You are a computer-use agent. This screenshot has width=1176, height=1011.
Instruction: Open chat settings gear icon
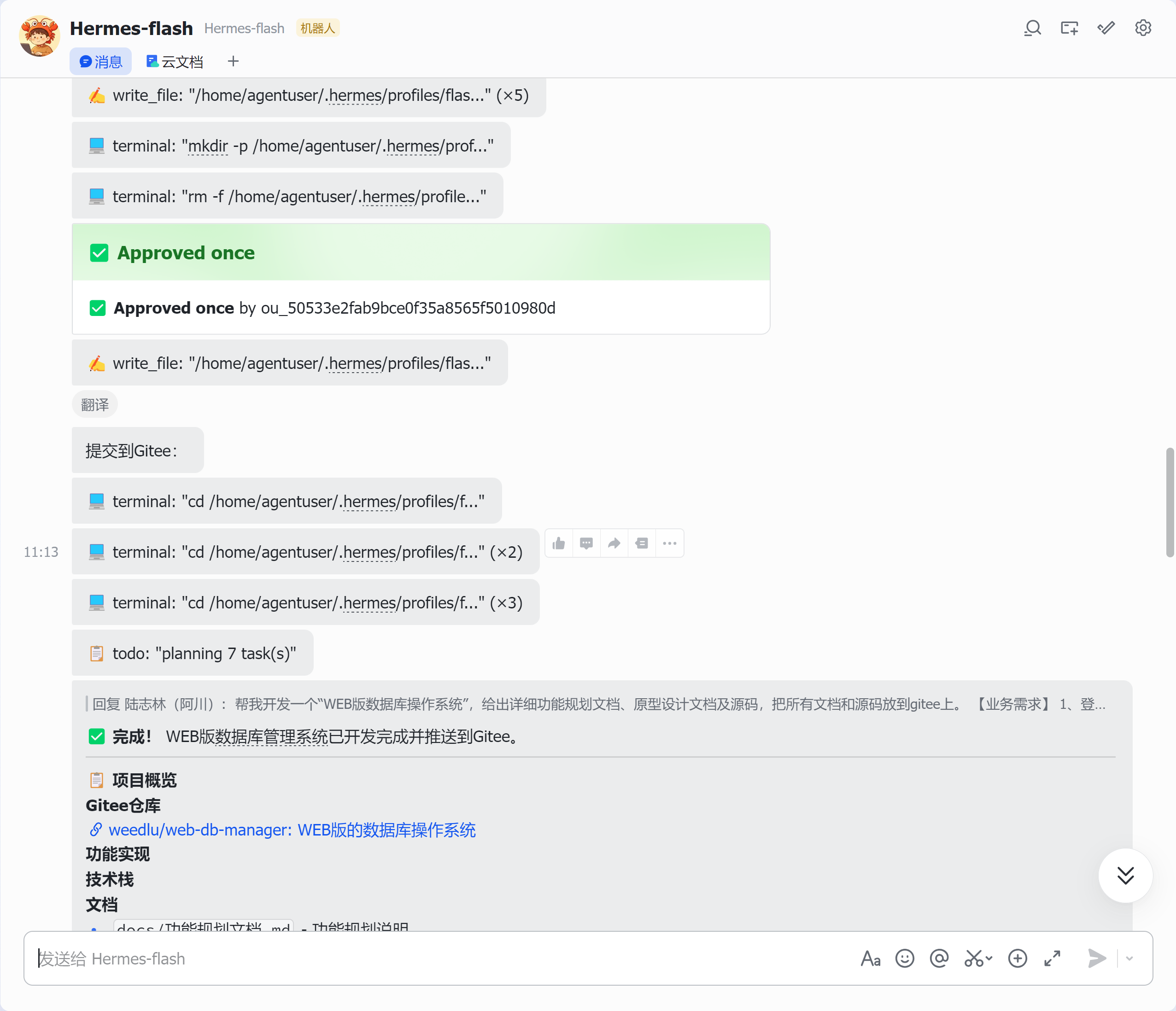click(x=1143, y=28)
